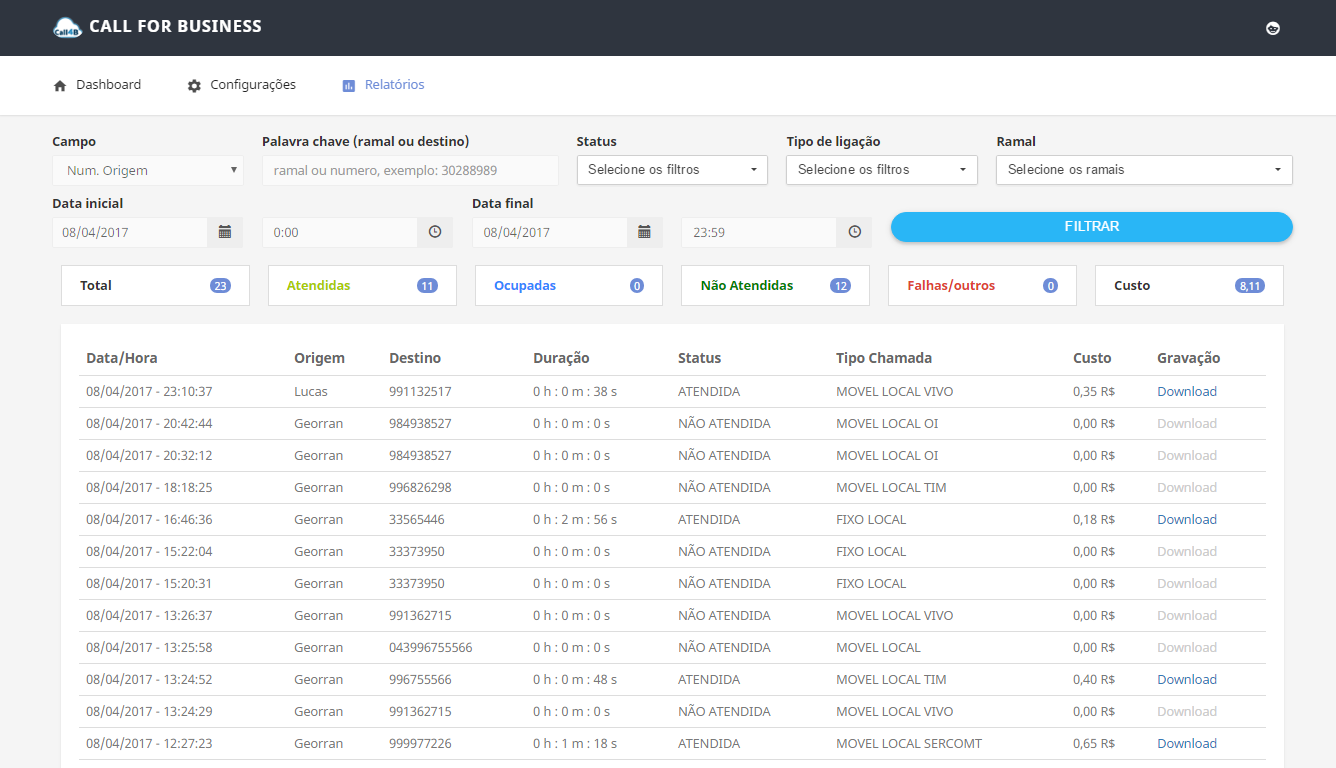Open the Tipo de ligação filter dropdown

click(882, 170)
